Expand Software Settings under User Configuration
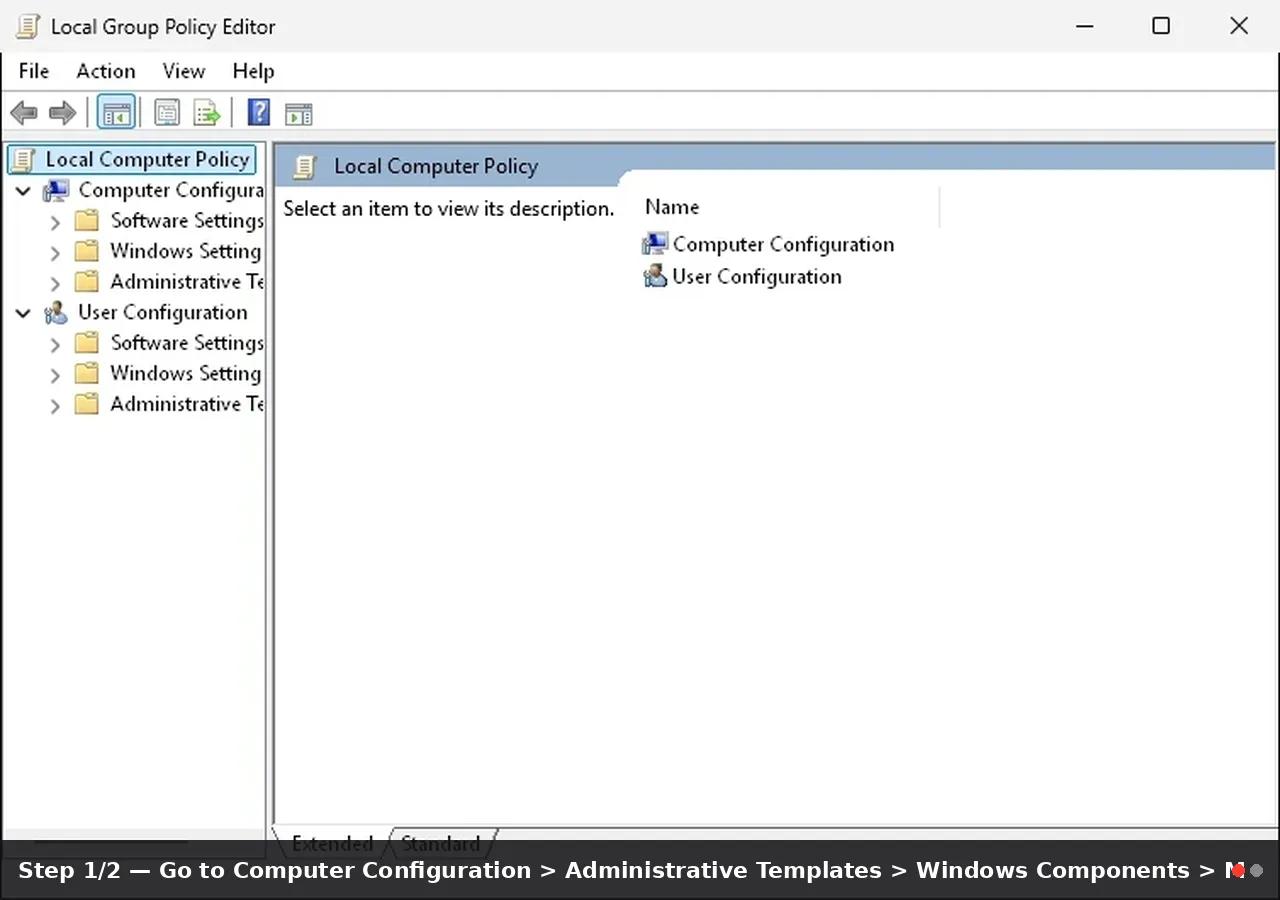This screenshot has width=1280, height=900. pos(55,344)
